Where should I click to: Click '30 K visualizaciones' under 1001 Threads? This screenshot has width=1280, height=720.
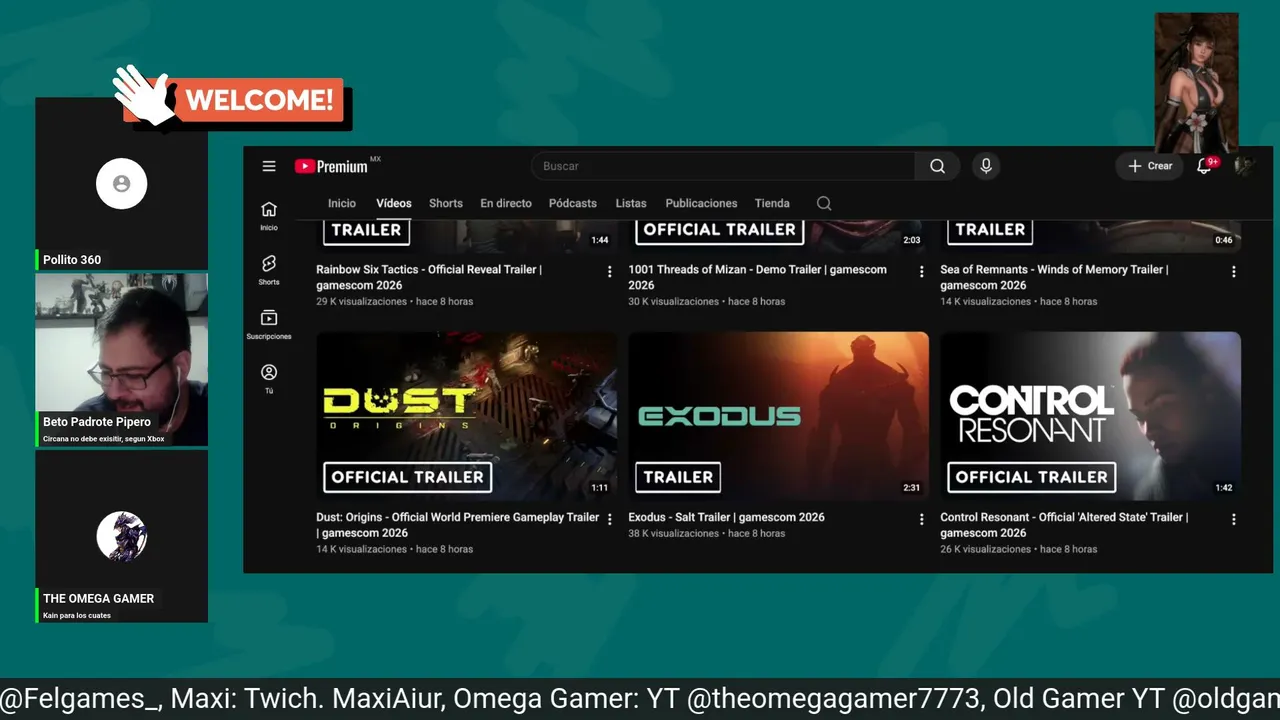click(673, 301)
